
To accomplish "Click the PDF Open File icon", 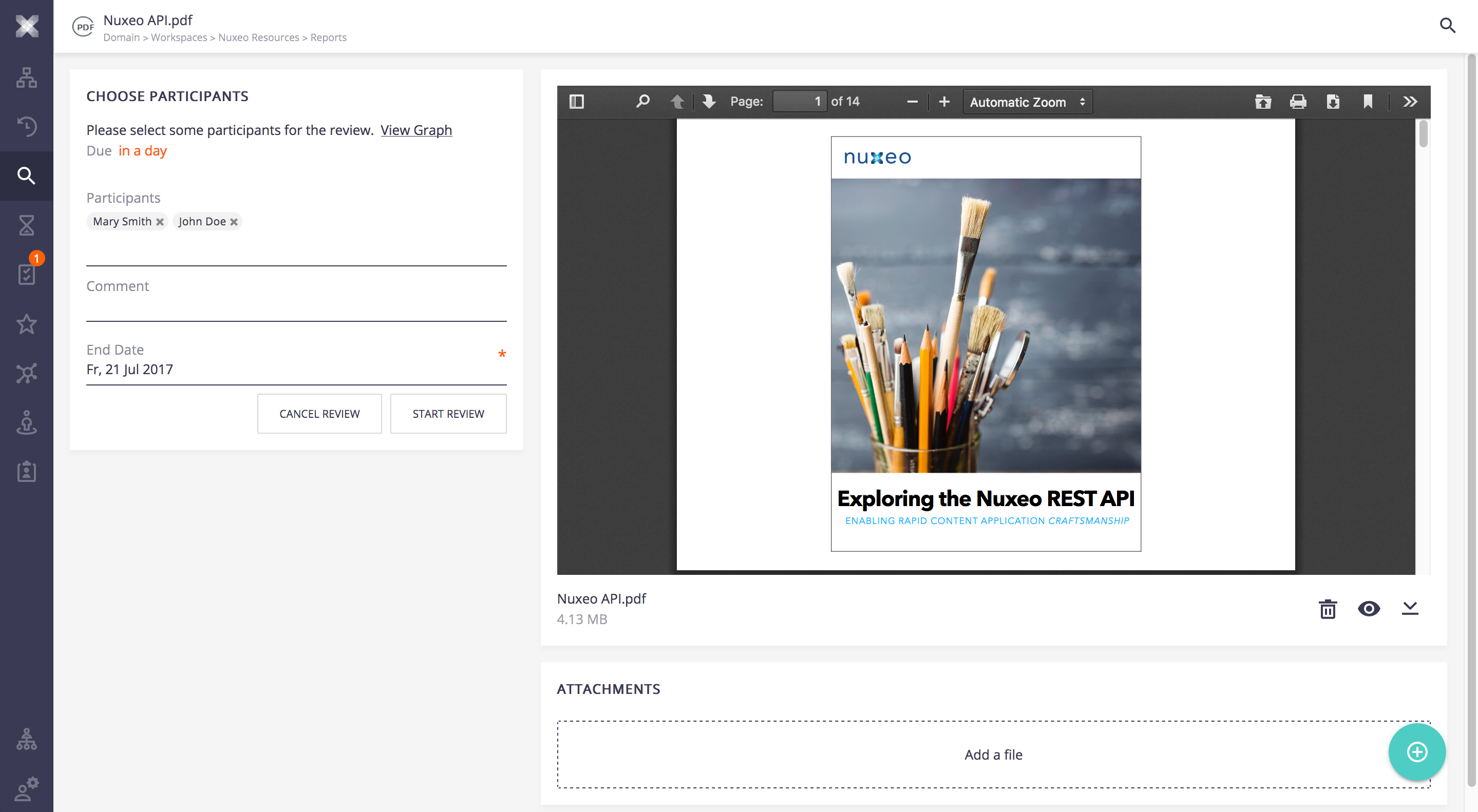I will point(1263,102).
